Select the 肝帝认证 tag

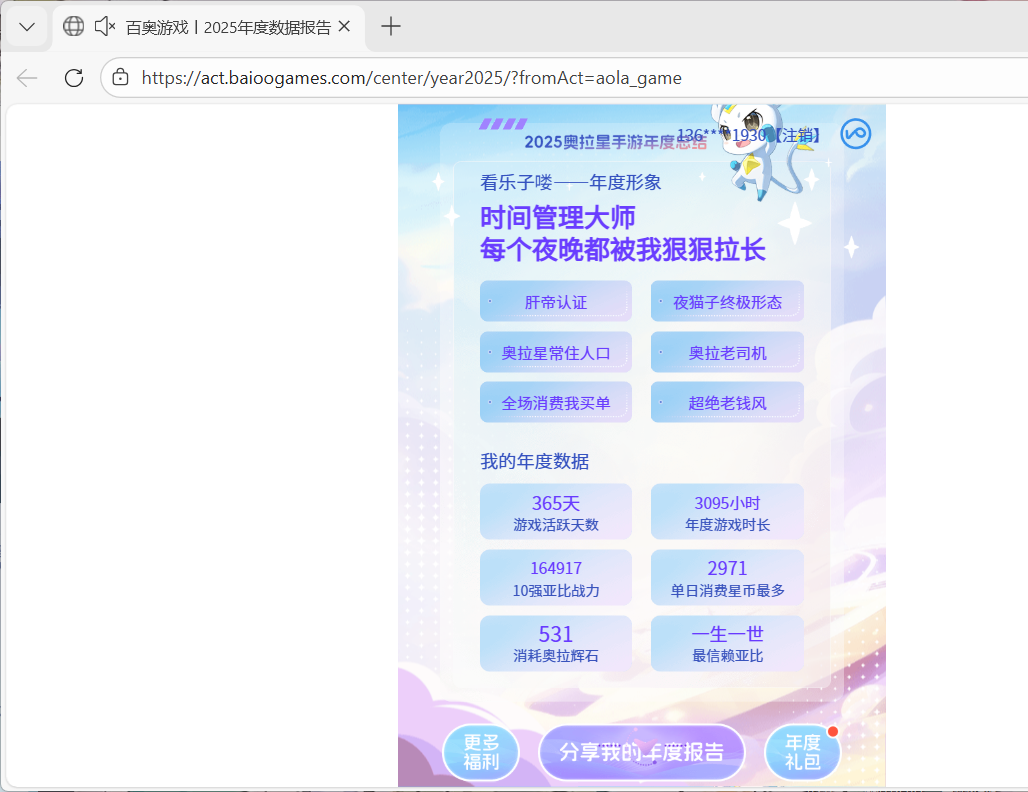point(556,302)
